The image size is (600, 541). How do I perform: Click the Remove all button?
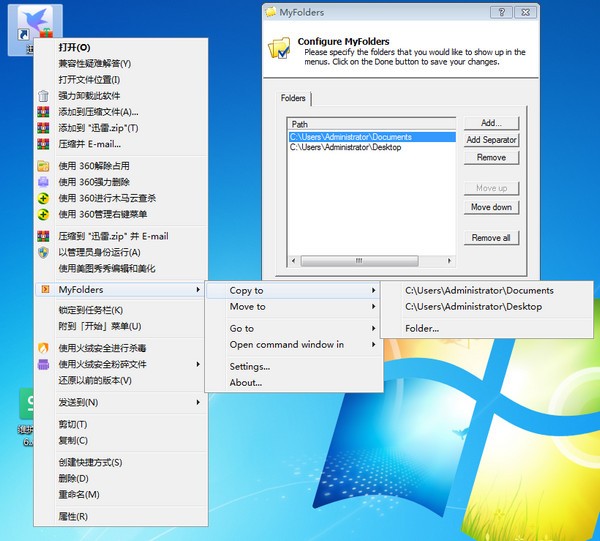(491, 238)
